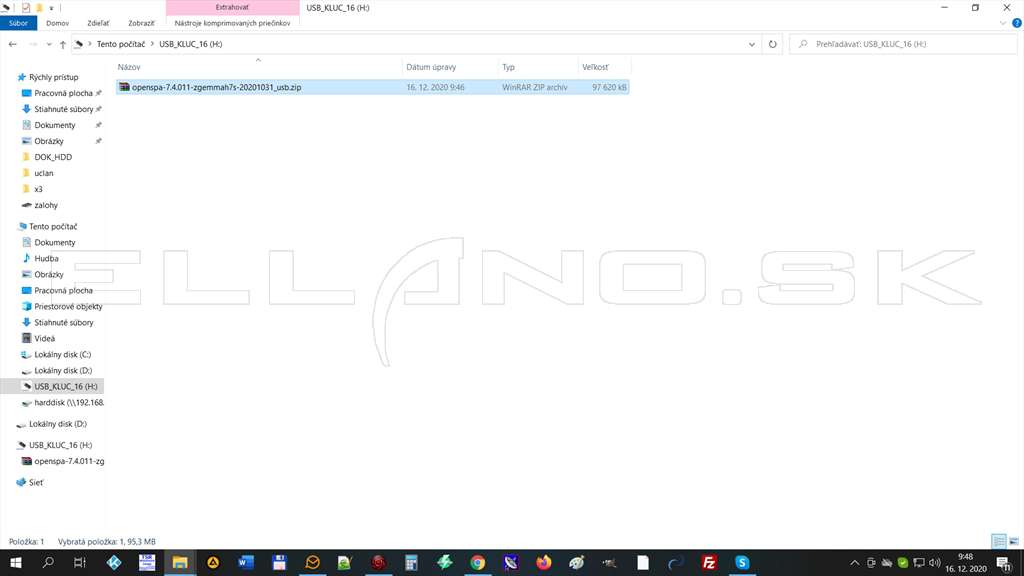
Task: Select openspa-7.4.011-zgemmah7s-20201031_usb.zip file
Action: (x=372, y=87)
